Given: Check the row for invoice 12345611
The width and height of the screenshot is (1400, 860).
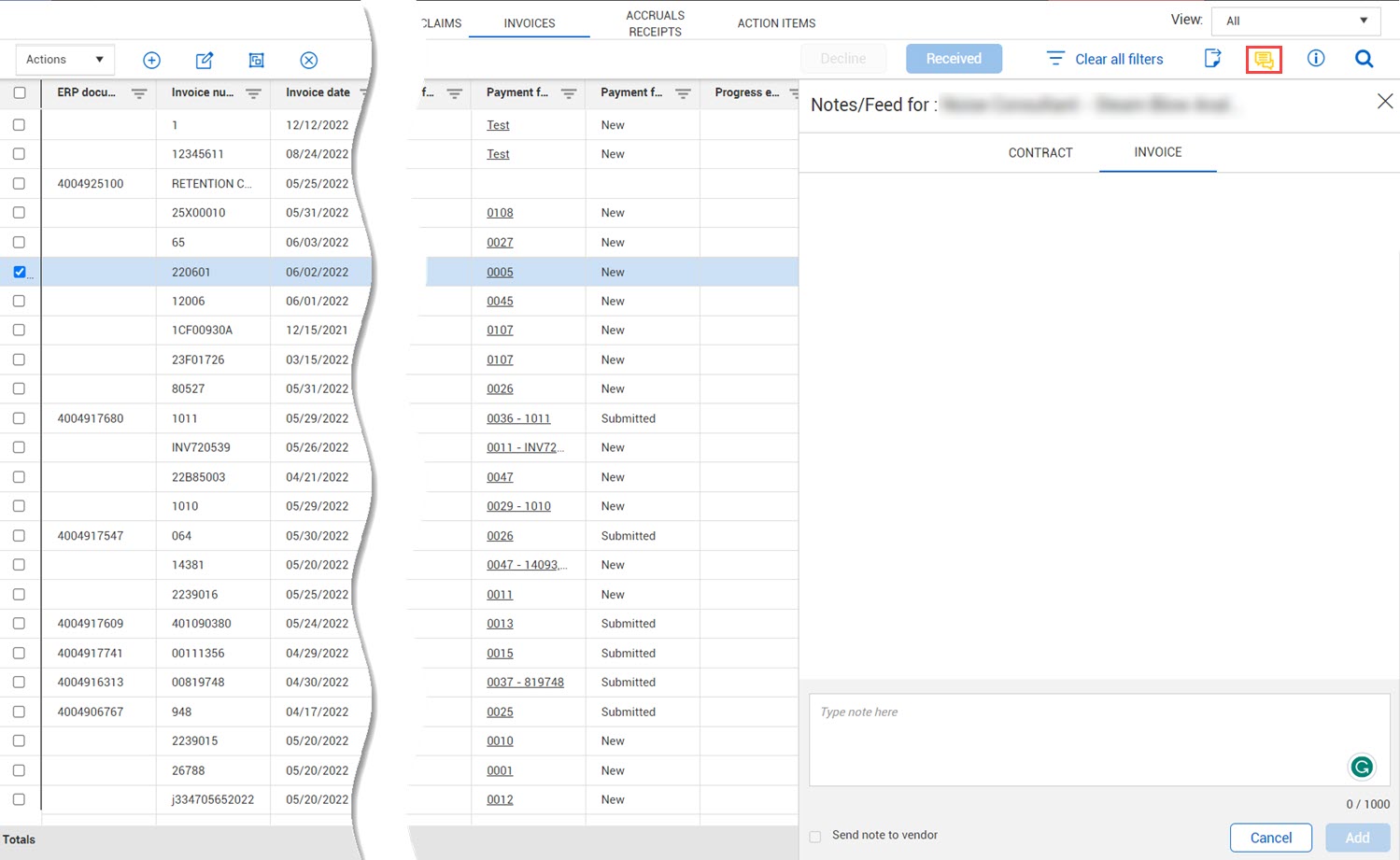Looking at the screenshot, I should coord(20,154).
